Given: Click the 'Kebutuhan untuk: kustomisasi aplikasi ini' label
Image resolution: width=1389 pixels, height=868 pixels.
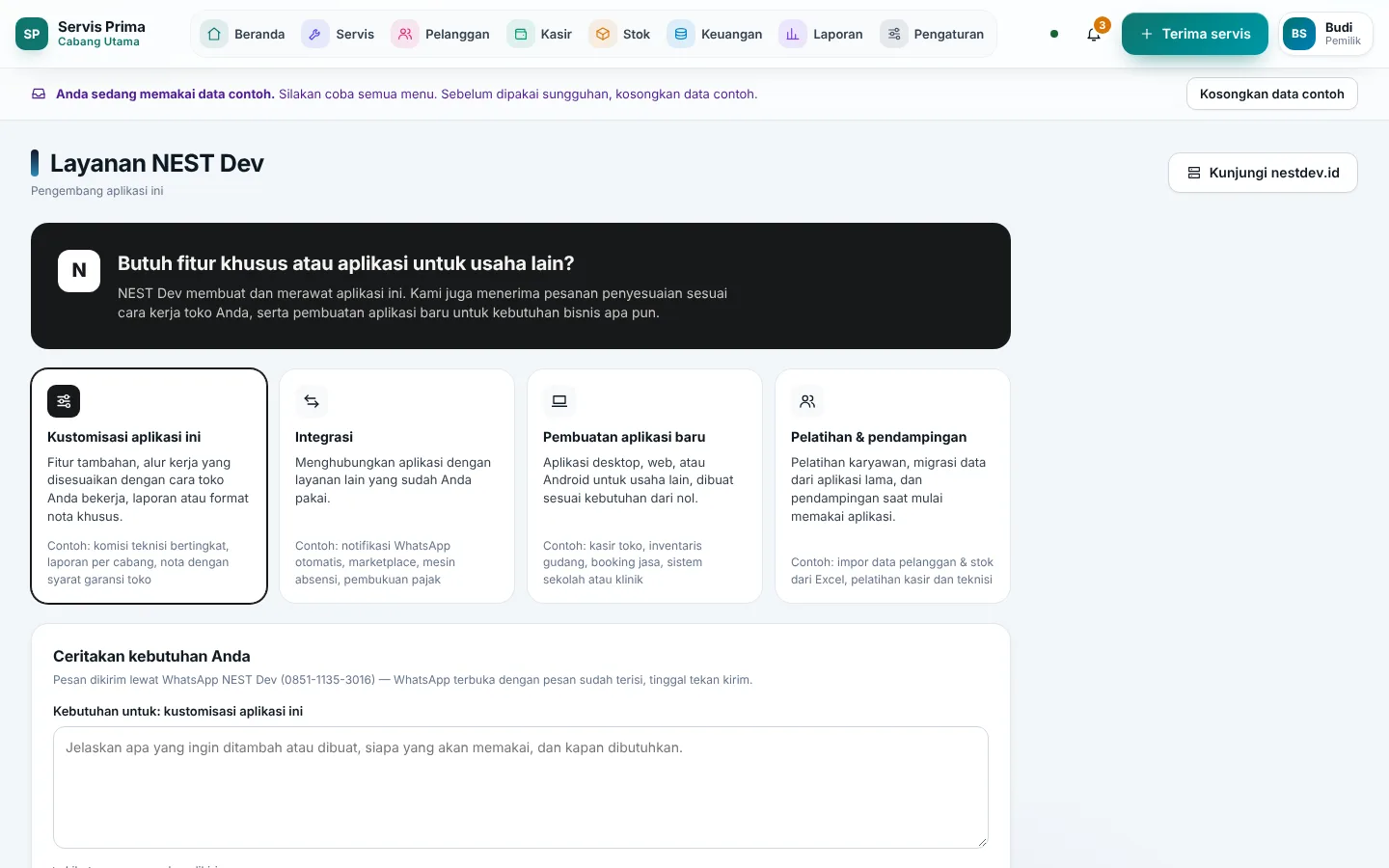Looking at the screenshot, I should click(178, 711).
